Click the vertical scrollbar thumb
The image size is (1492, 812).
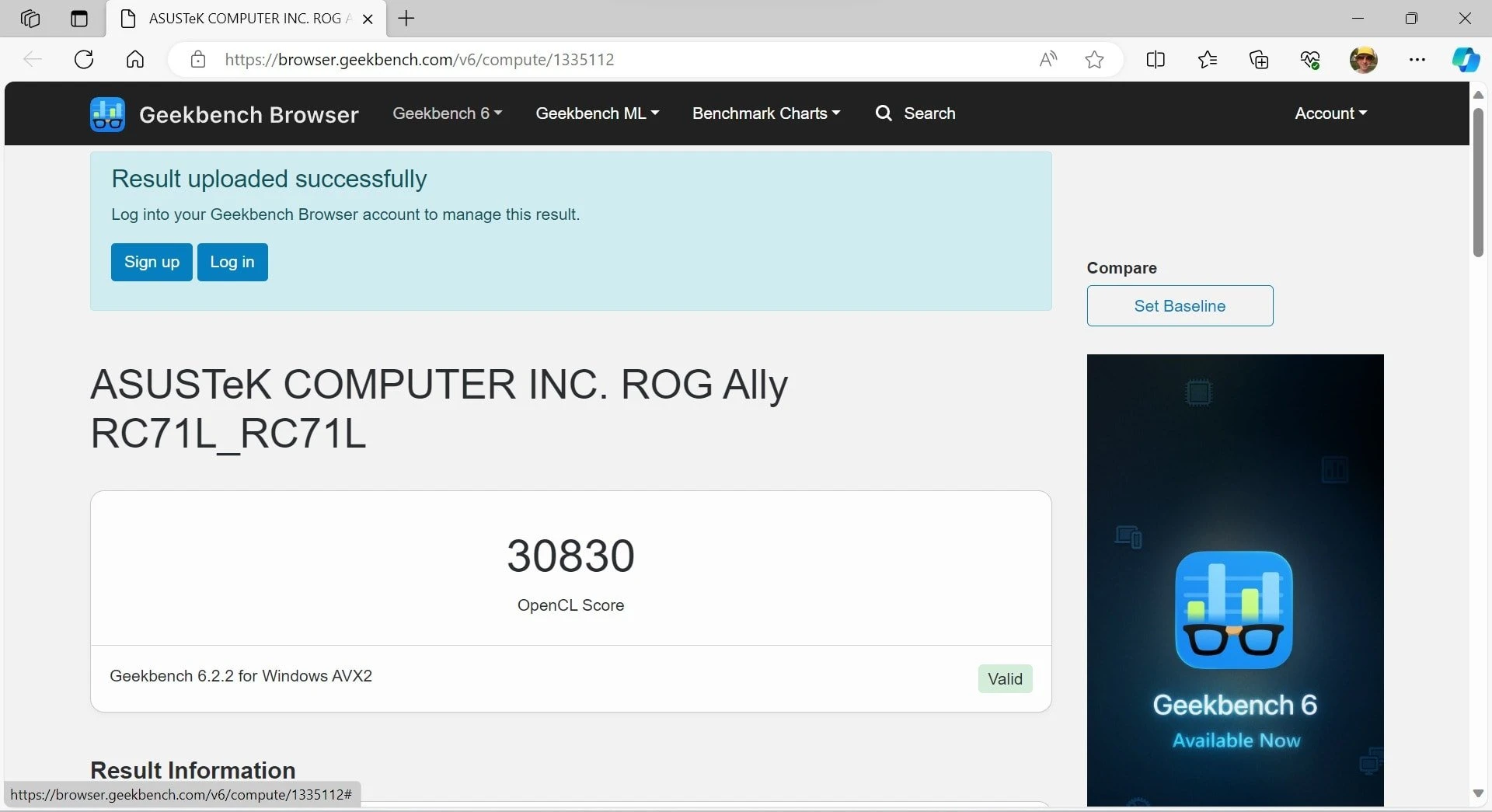coord(1478,183)
